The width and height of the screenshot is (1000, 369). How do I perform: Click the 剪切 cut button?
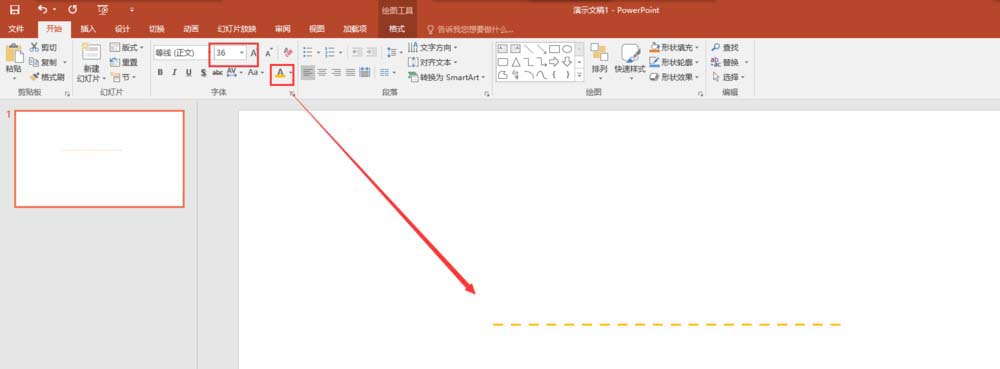click(43, 48)
